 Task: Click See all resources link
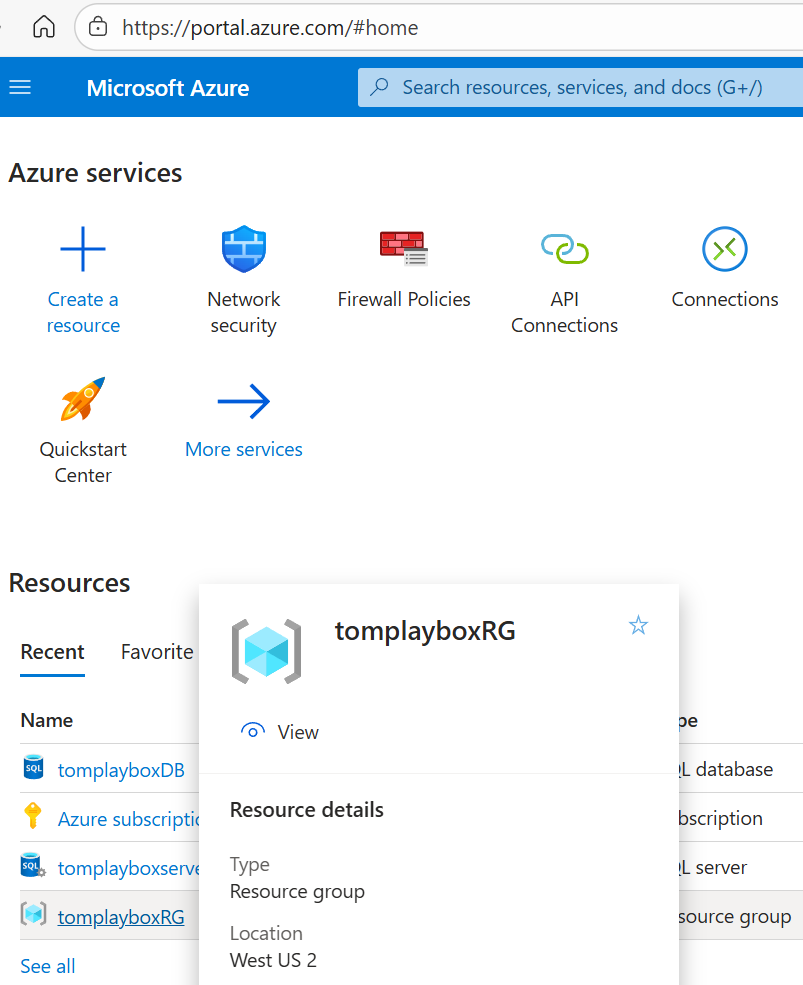tap(48, 966)
